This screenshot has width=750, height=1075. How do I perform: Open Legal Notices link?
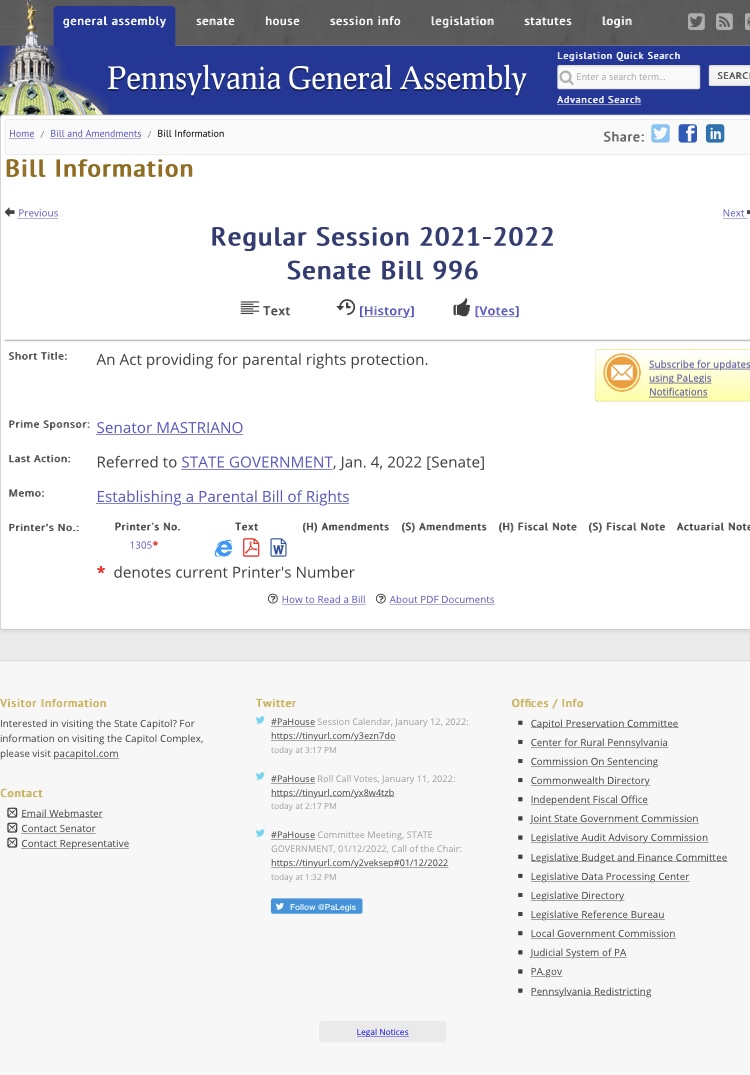(x=383, y=1032)
